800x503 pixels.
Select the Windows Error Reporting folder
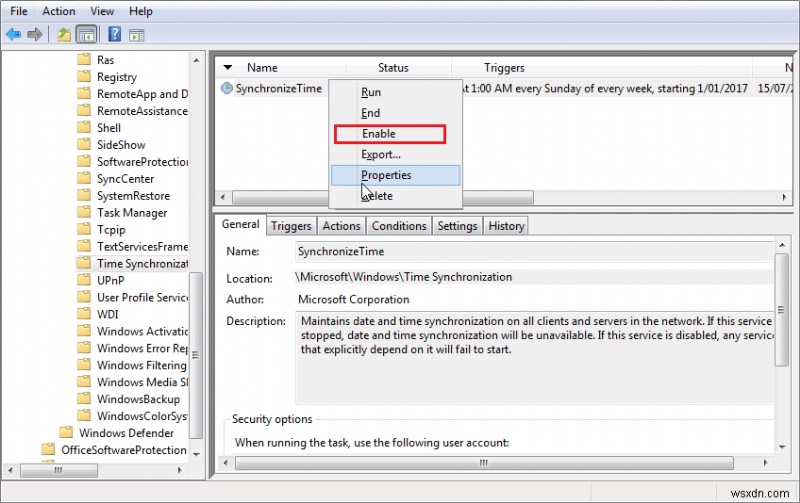click(142, 348)
